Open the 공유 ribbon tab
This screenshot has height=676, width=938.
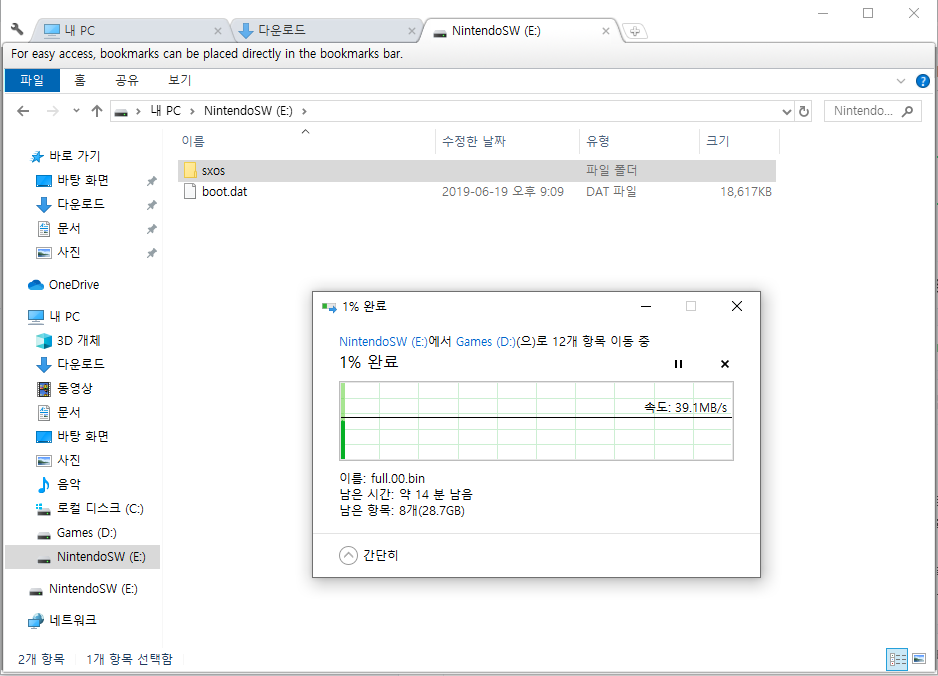pos(127,80)
